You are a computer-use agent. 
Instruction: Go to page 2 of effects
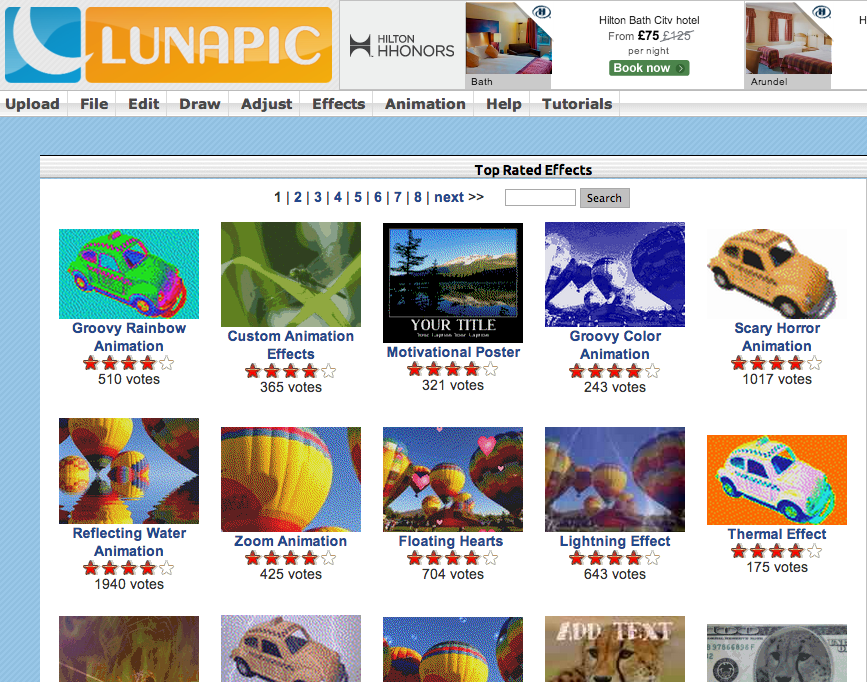click(297, 197)
